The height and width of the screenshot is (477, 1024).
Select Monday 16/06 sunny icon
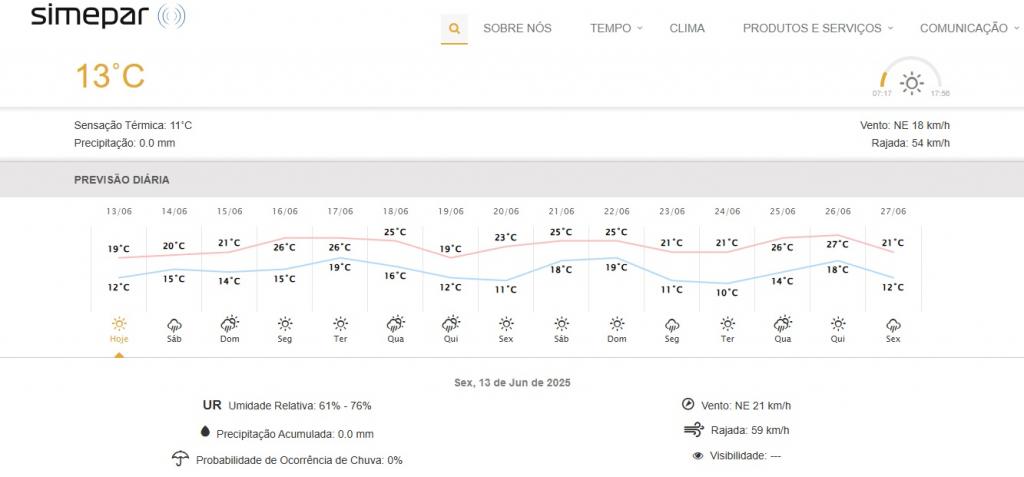coord(285,324)
